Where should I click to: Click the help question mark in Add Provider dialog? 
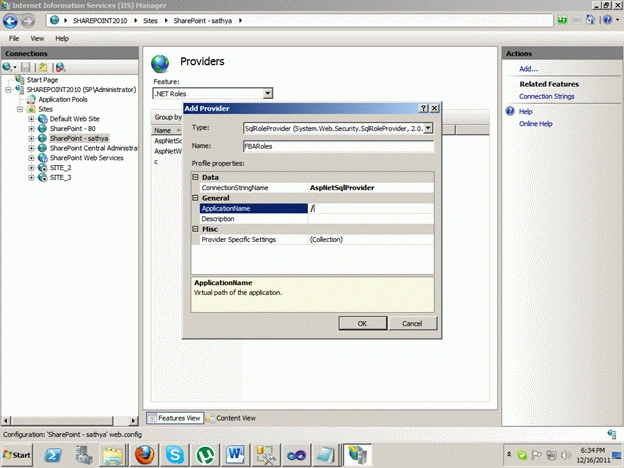(424, 108)
